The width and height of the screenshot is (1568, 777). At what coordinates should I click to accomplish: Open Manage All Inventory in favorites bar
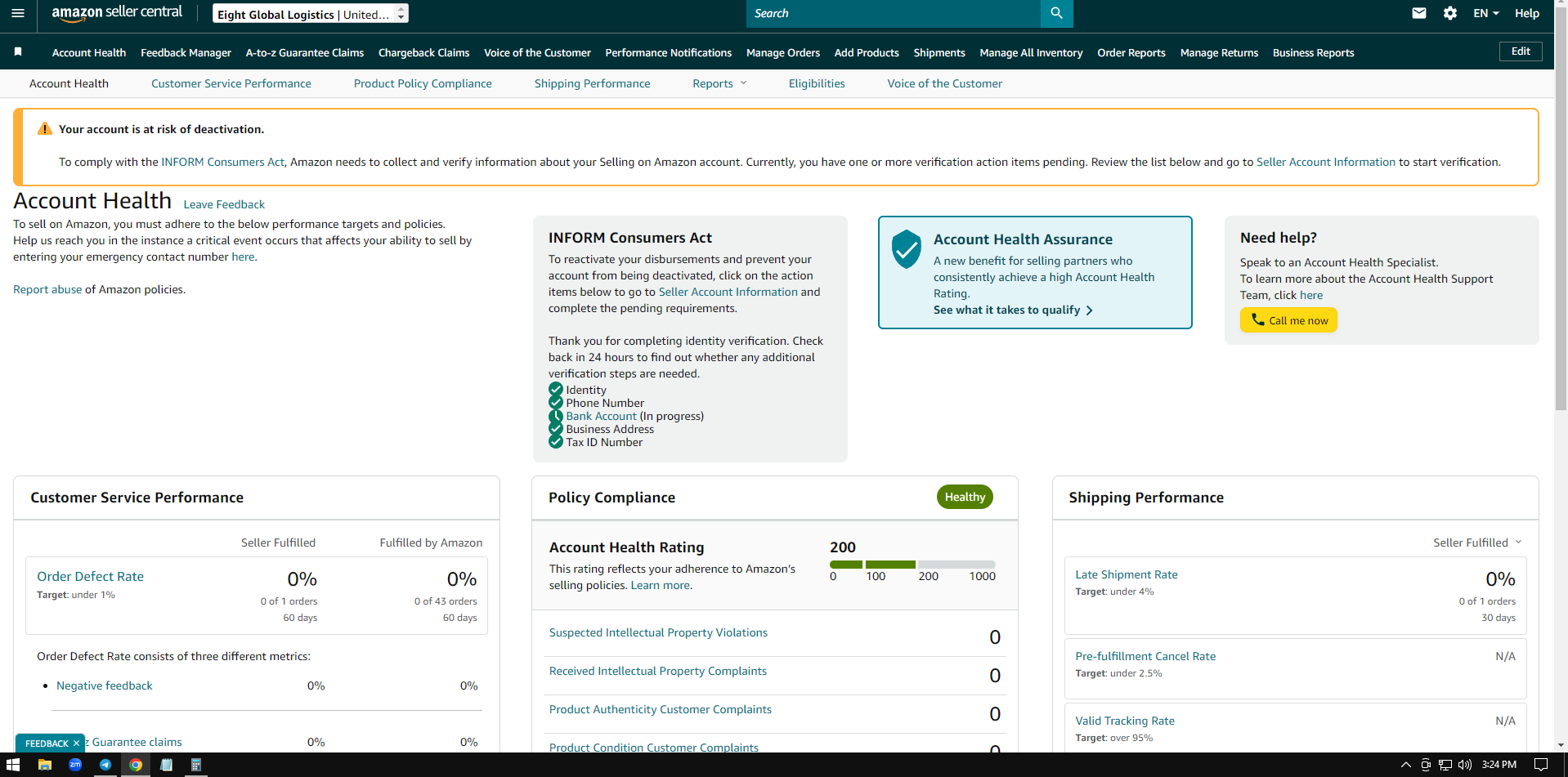click(1031, 52)
